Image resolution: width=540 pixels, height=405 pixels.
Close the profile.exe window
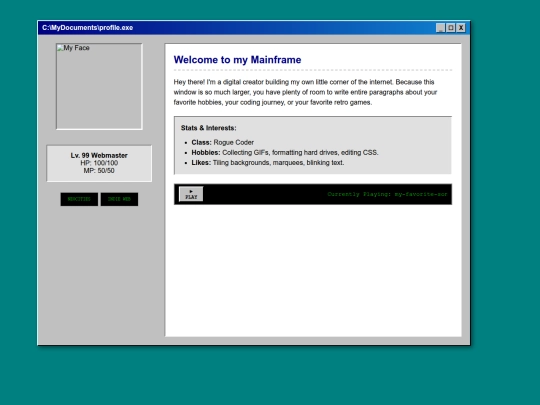click(x=461, y=28)
